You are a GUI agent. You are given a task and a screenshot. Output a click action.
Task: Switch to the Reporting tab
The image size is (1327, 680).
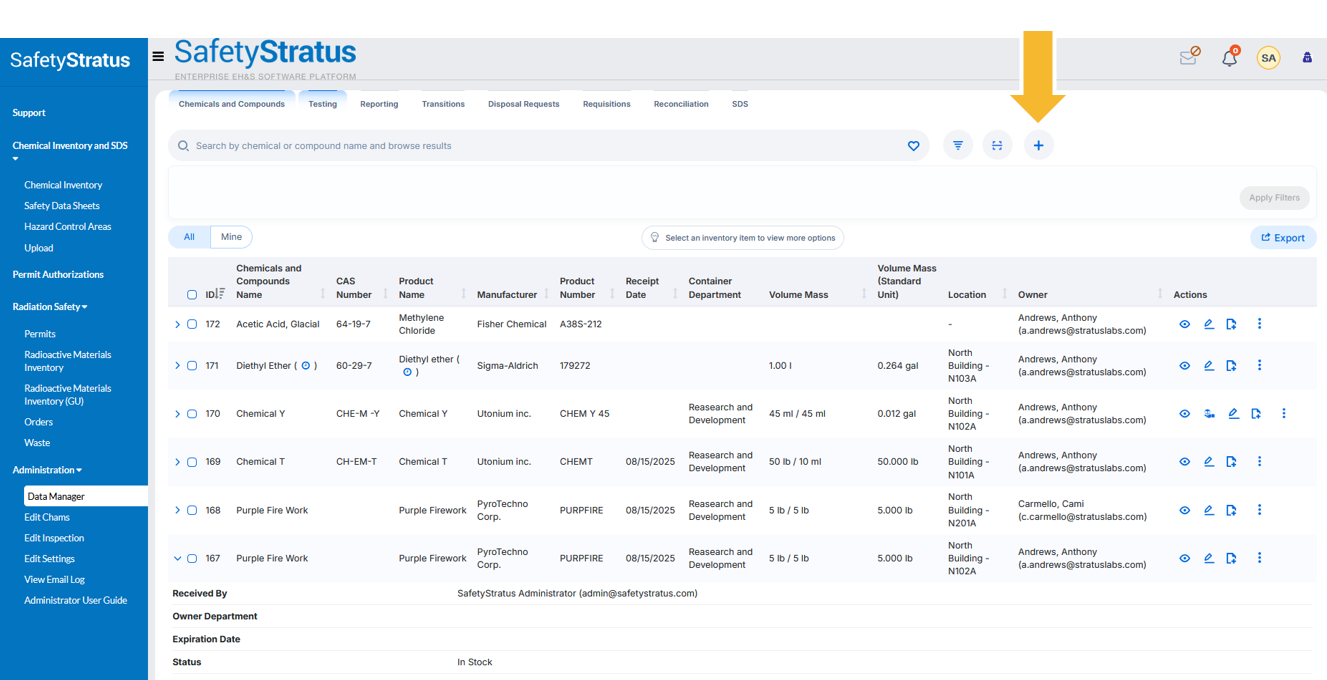[379, 104]
